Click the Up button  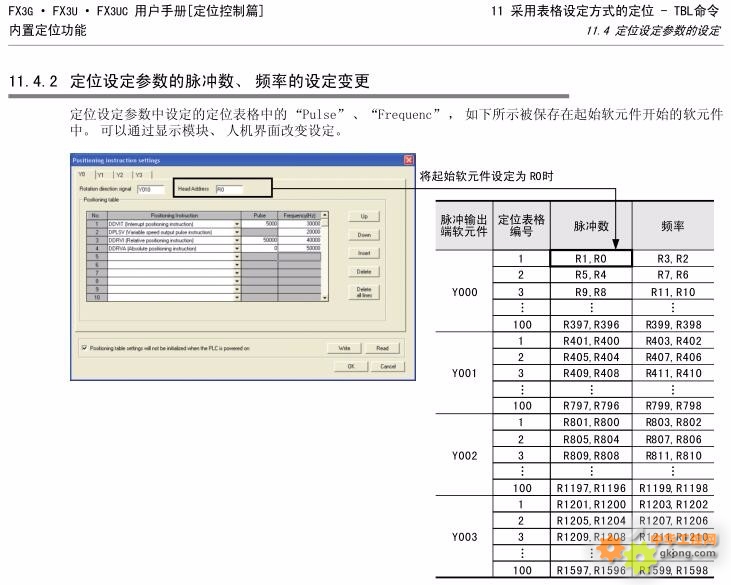point(364,217)
